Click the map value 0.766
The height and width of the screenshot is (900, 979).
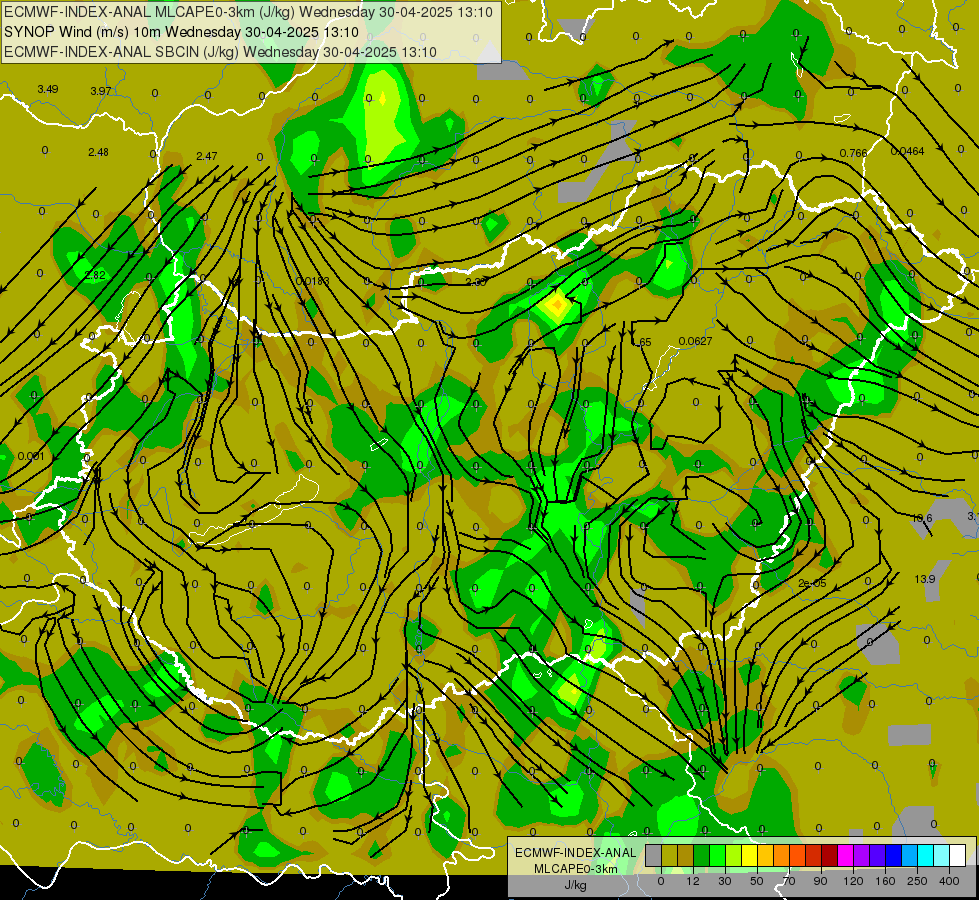[x=853, y=153]
